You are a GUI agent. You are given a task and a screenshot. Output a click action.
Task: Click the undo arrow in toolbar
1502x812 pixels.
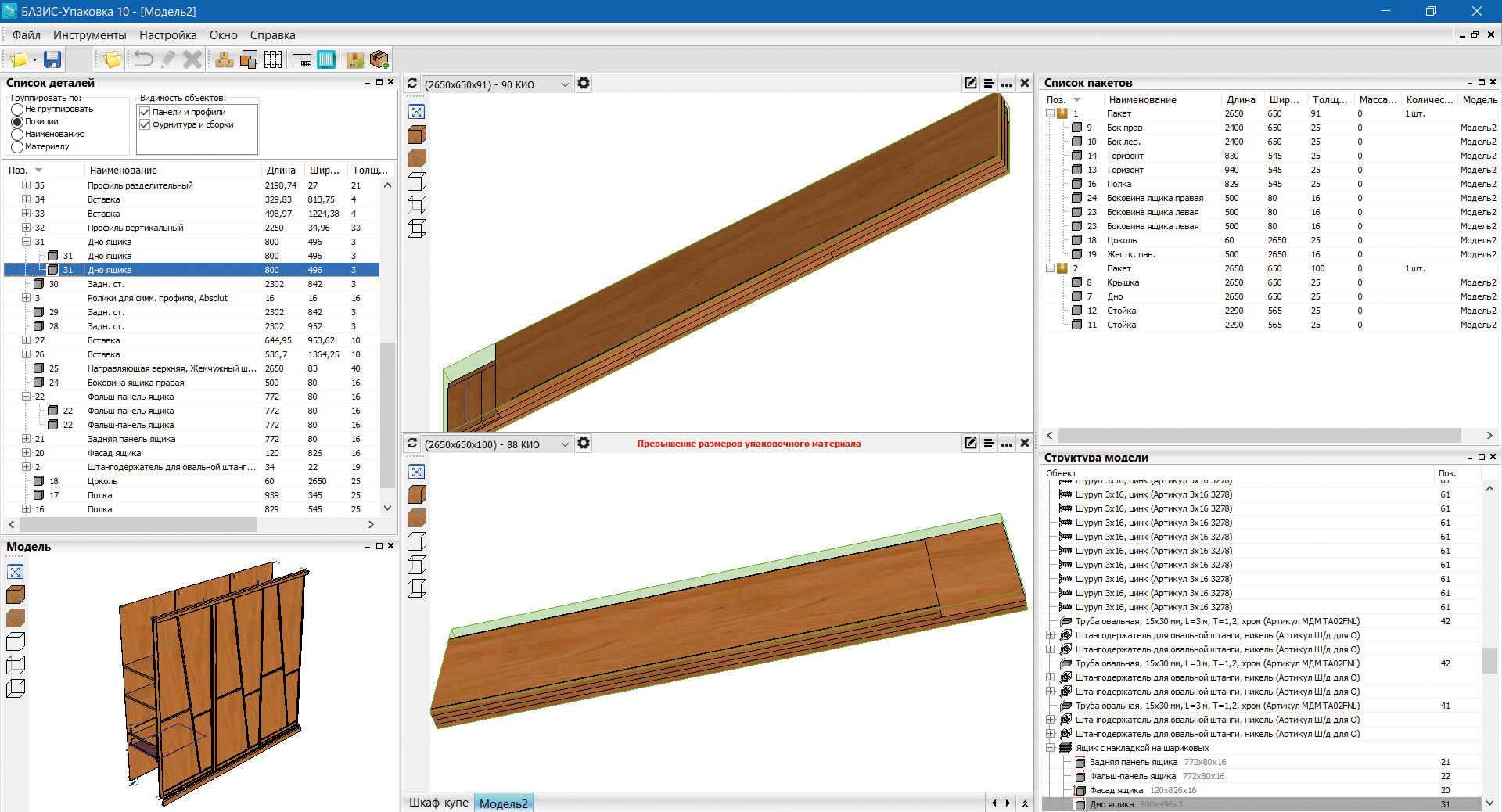(143, 59)
